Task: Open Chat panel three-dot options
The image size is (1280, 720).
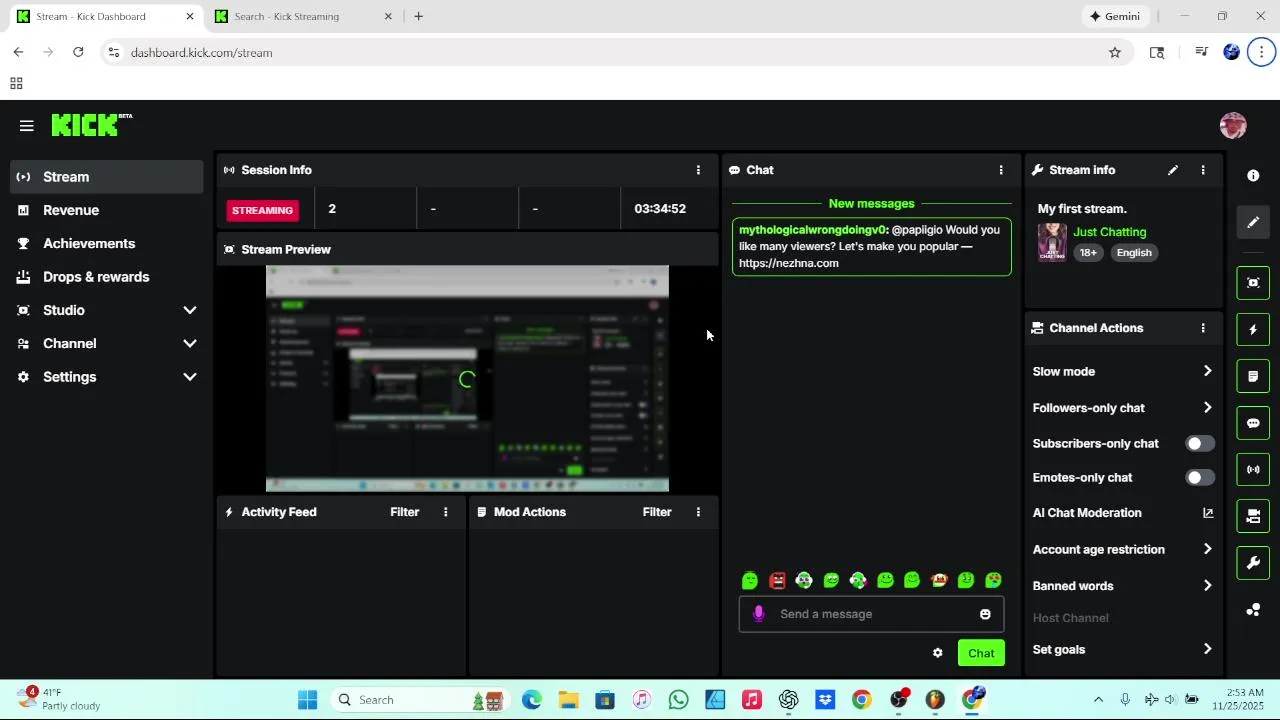Action: point(1001,170)
